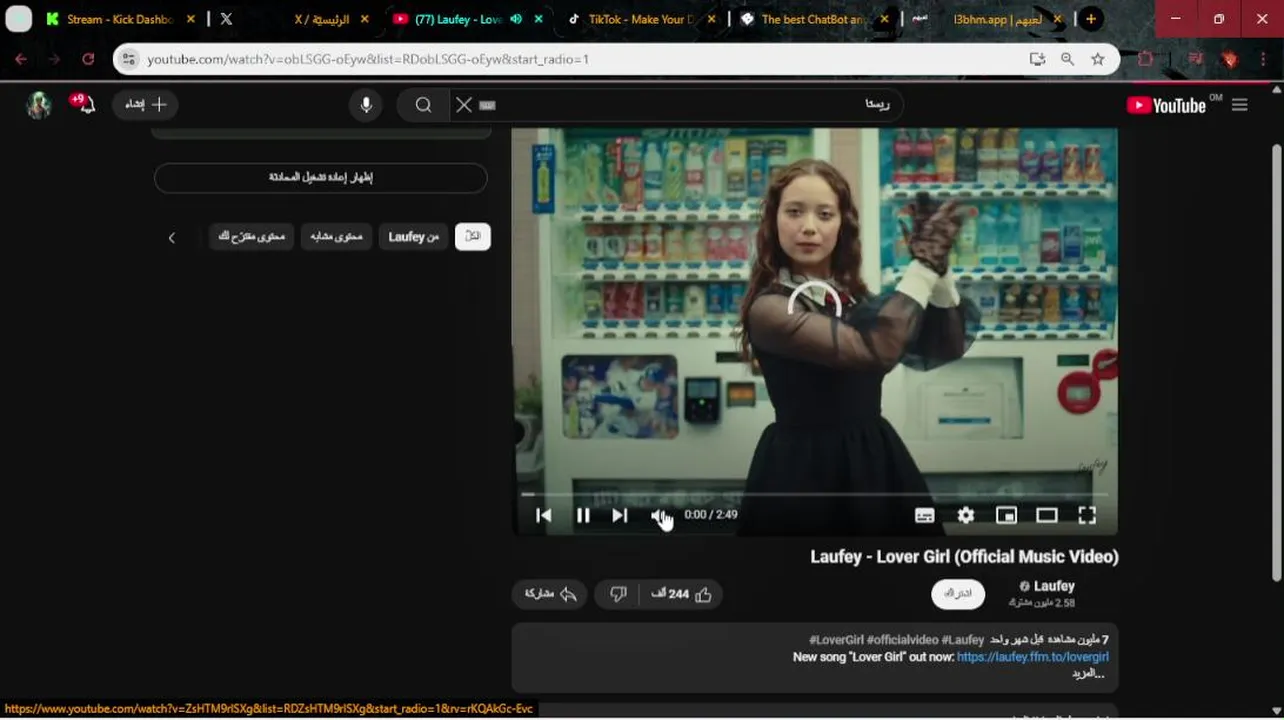Expand the description with 'more' link
Viewport: 1284px width, 720px height.
point(1087,674)
